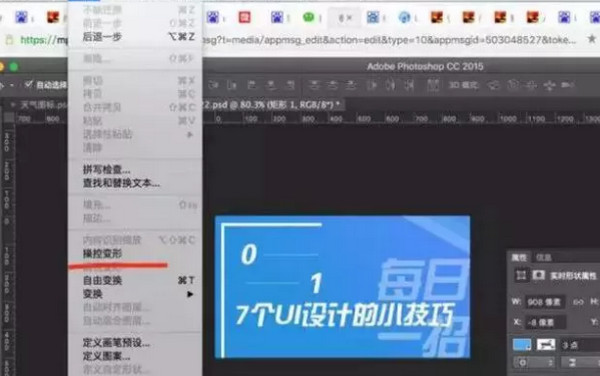Click the blue banner artwork on canvas
The width and height of the screenshot is (600, 376).
342,287
